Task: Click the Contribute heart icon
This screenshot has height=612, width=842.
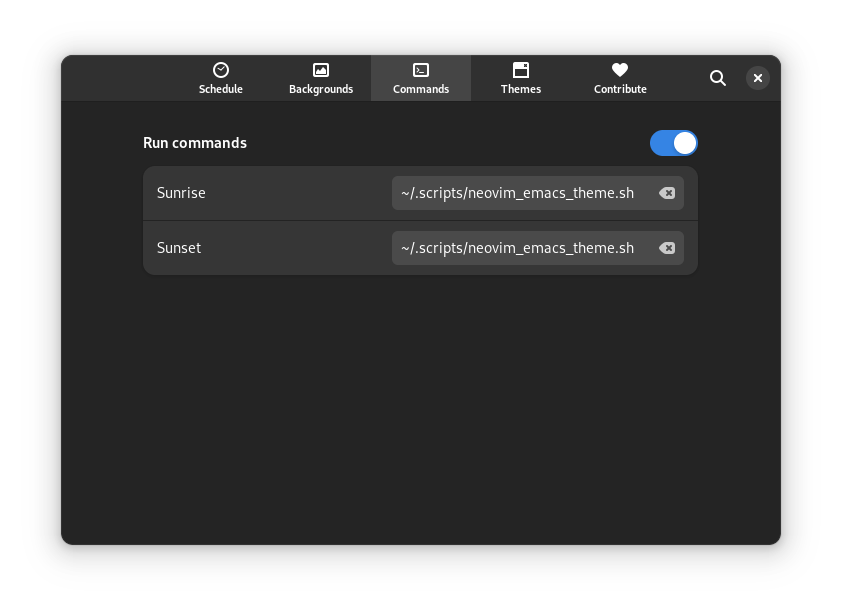Action: [x=620, y=70]
